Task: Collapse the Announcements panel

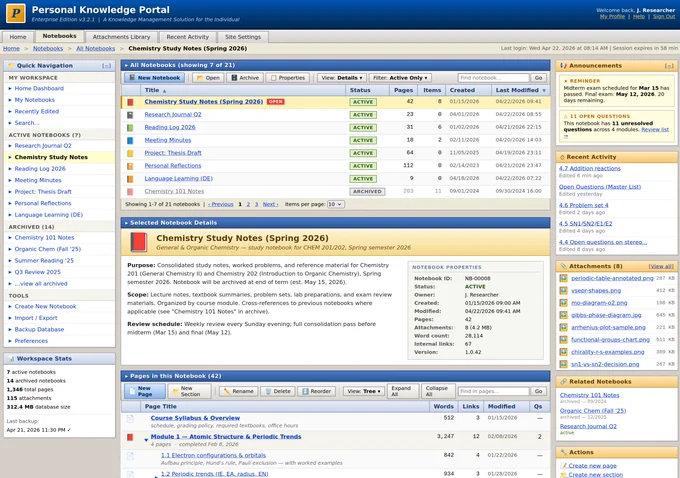Action: 669,66
